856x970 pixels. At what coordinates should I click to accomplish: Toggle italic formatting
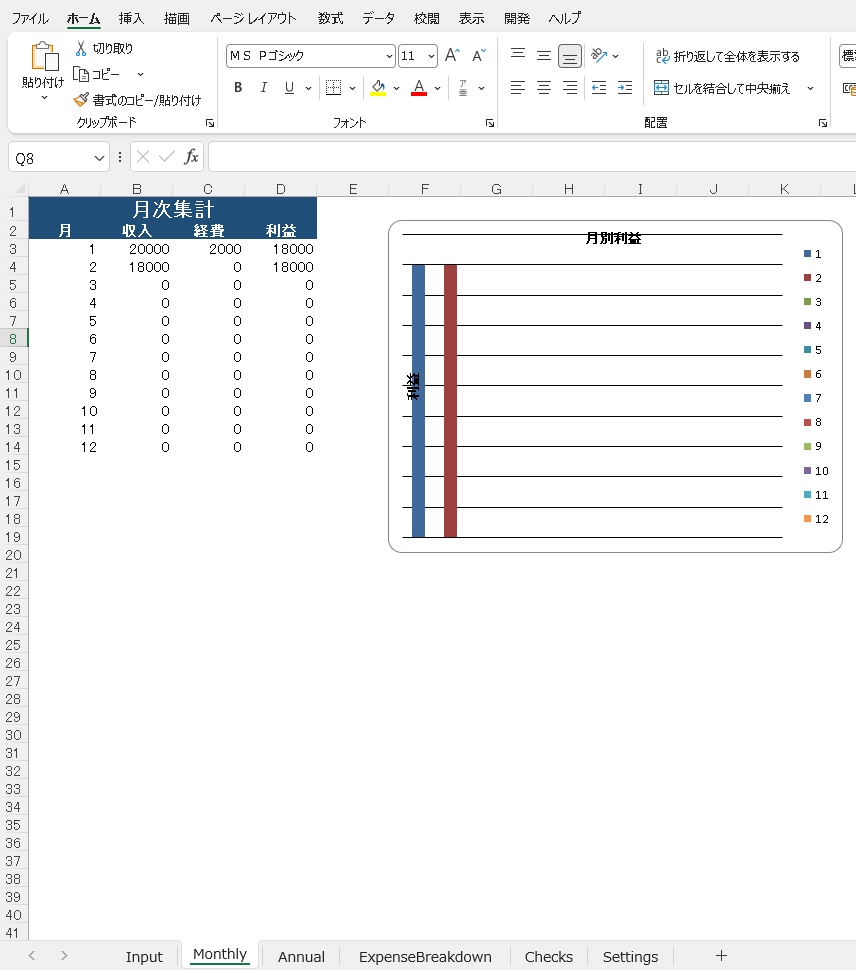point(262,88)
